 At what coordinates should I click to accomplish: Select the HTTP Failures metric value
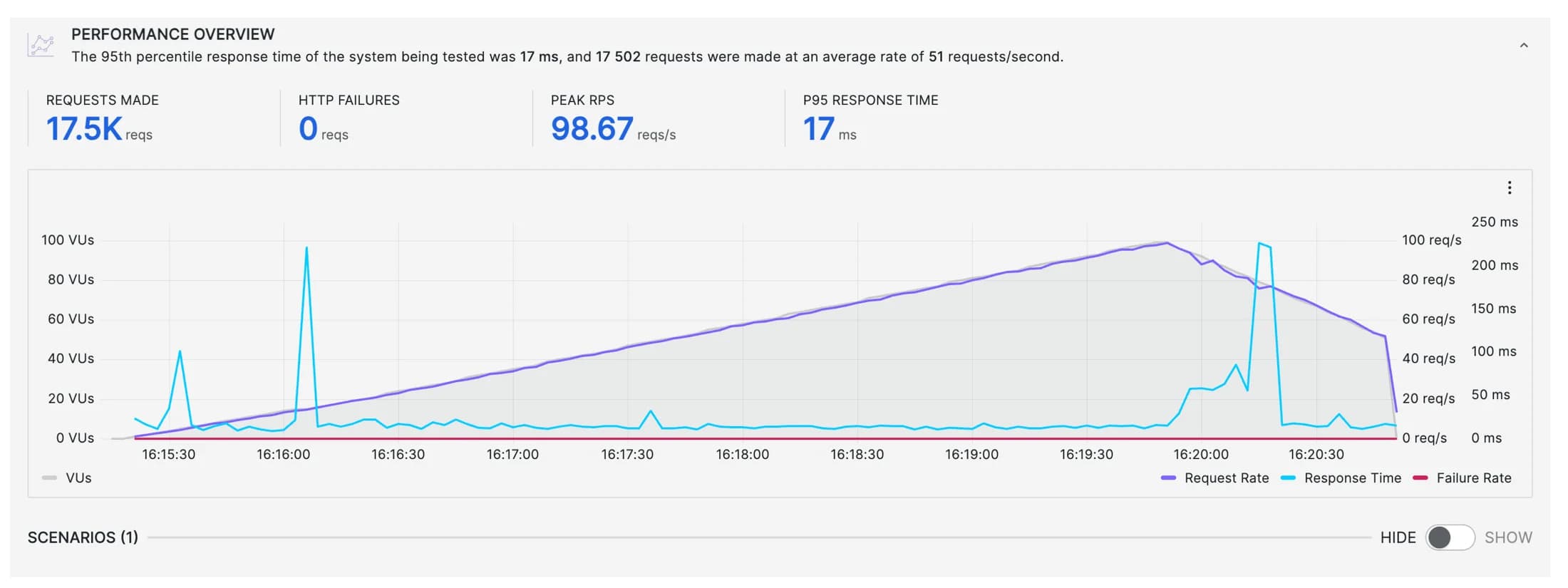[308, 129]
